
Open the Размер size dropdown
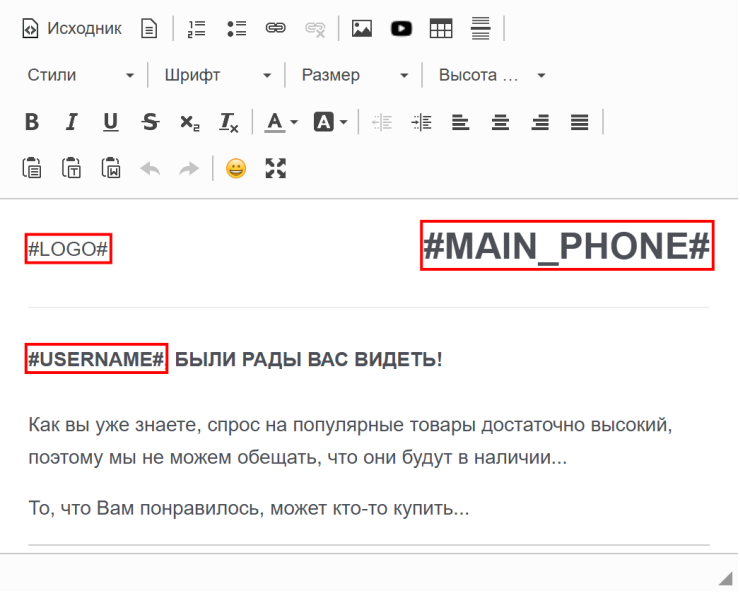(355, 75)
